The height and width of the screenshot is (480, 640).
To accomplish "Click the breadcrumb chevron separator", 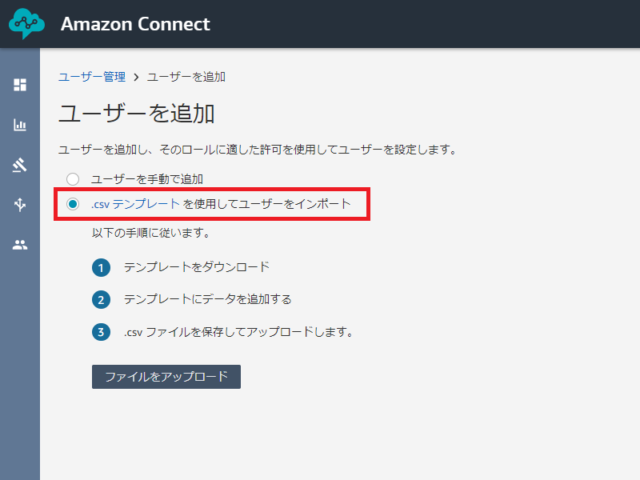I will [136, 77].
